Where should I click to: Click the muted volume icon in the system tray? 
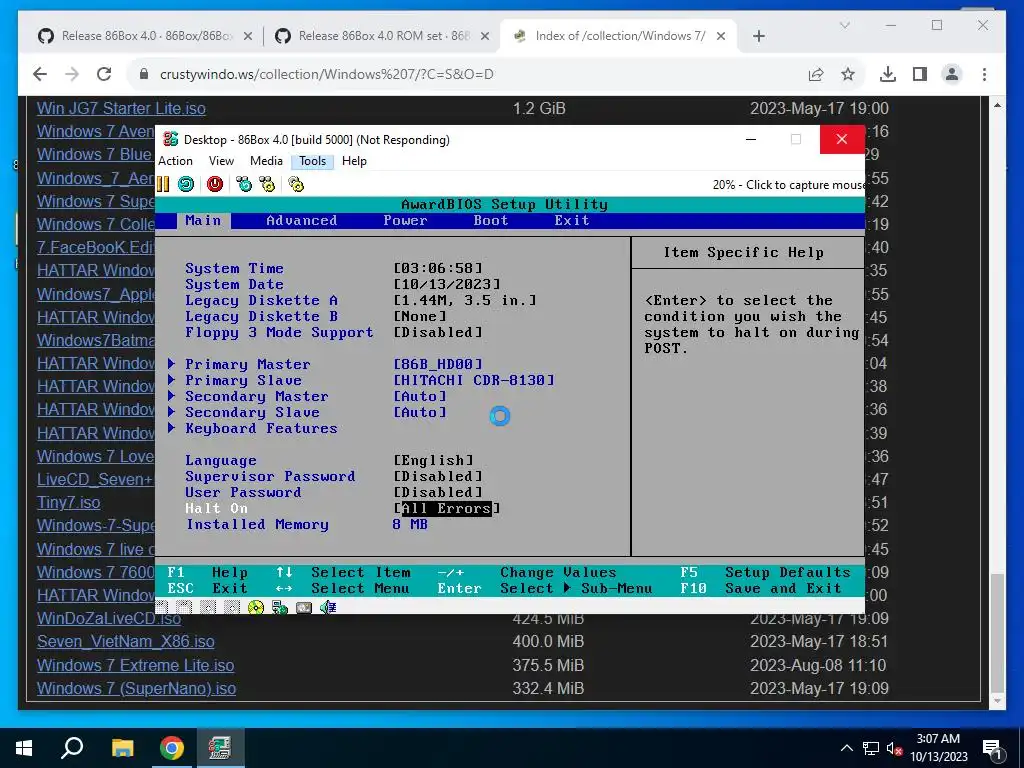[x=893, y=748]
